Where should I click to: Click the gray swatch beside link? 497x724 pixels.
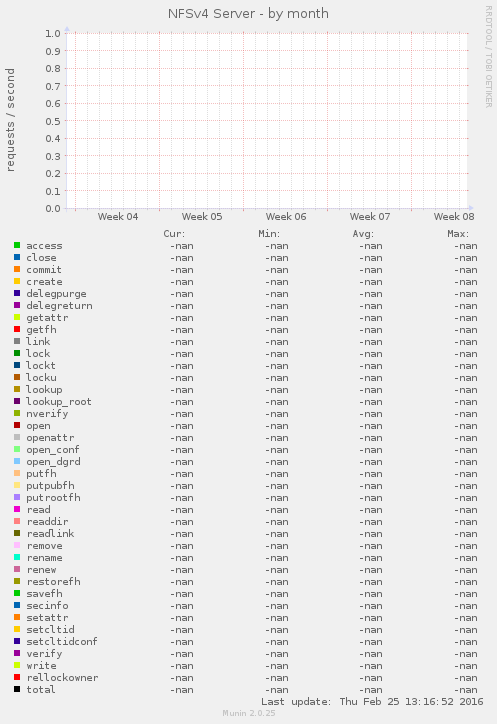[17, 341]
